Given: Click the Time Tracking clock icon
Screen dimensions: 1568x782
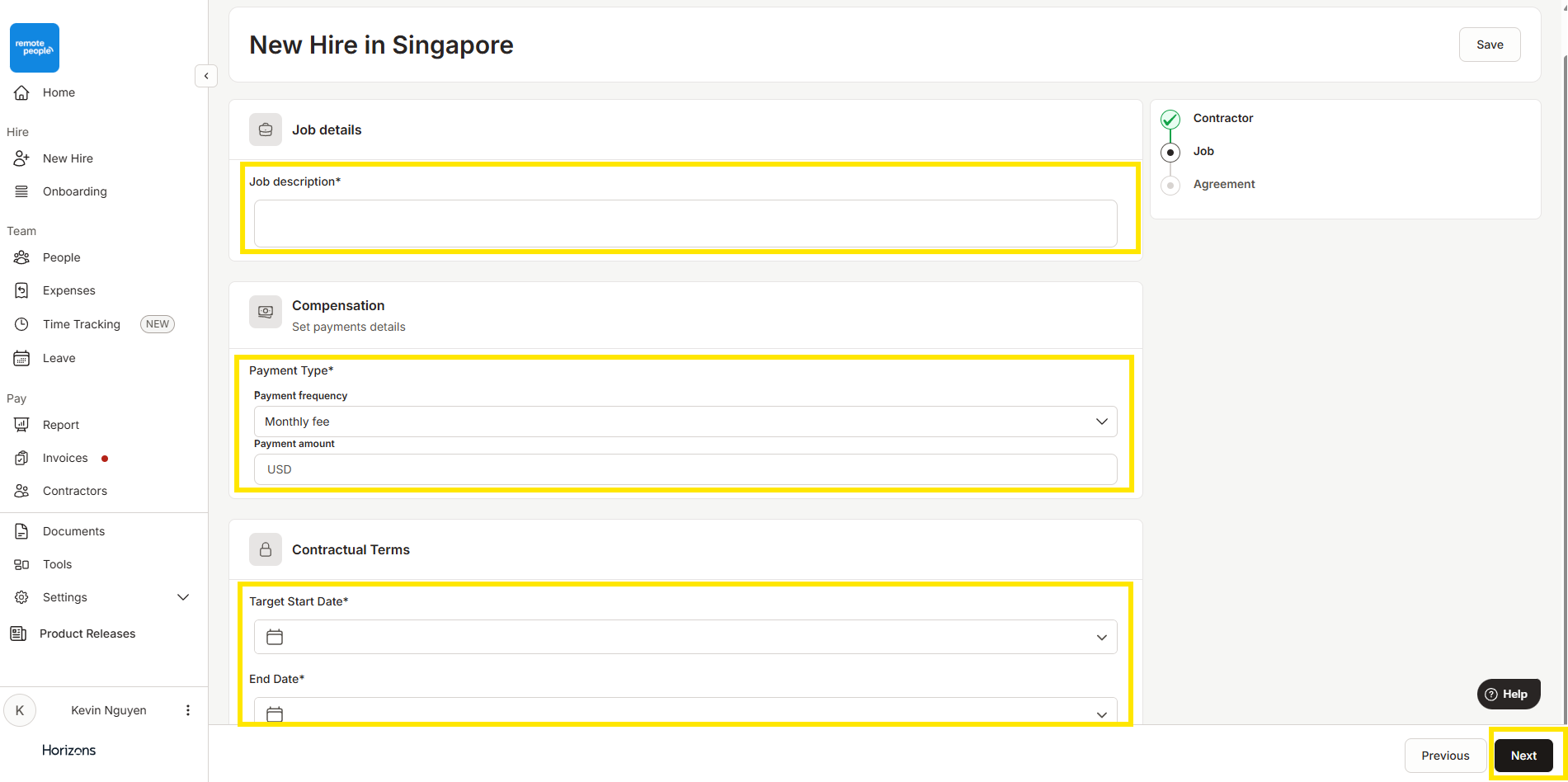Looking at the screenshot, I should [x=22, y=324].
